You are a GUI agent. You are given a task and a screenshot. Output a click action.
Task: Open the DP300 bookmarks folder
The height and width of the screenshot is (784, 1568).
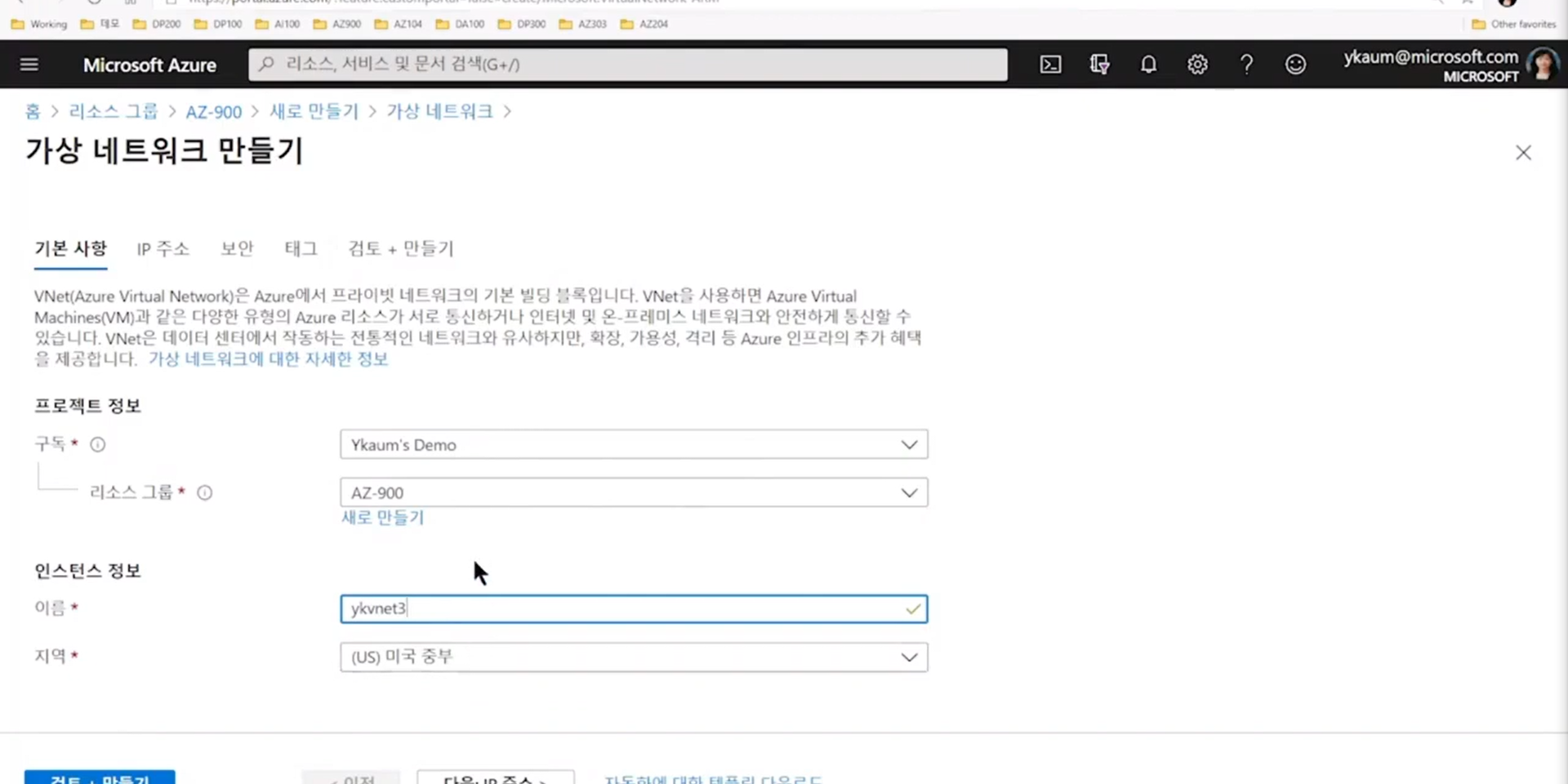coord(522,24)
